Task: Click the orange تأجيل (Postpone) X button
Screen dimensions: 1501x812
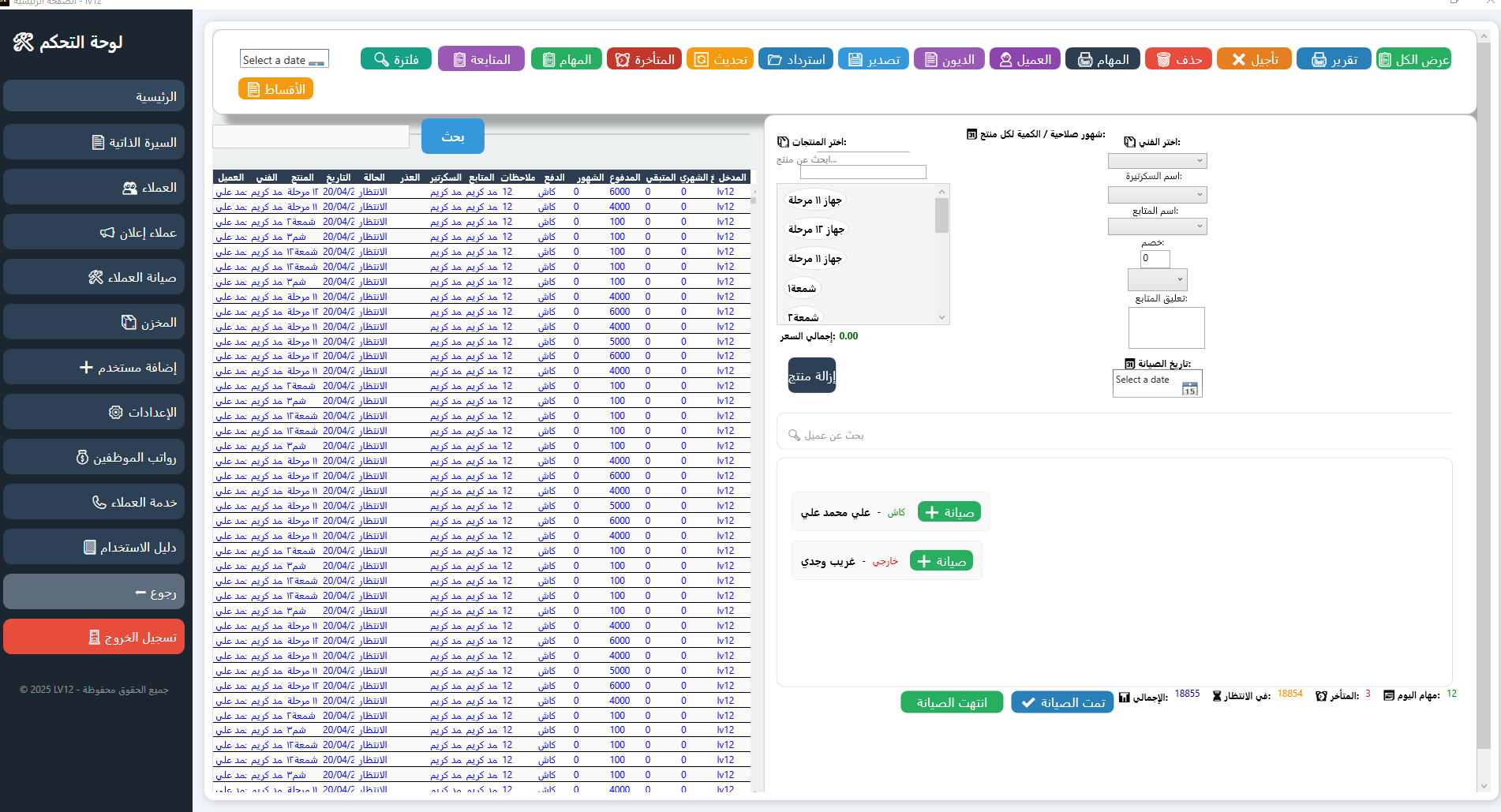Action: coord(1254,59)
